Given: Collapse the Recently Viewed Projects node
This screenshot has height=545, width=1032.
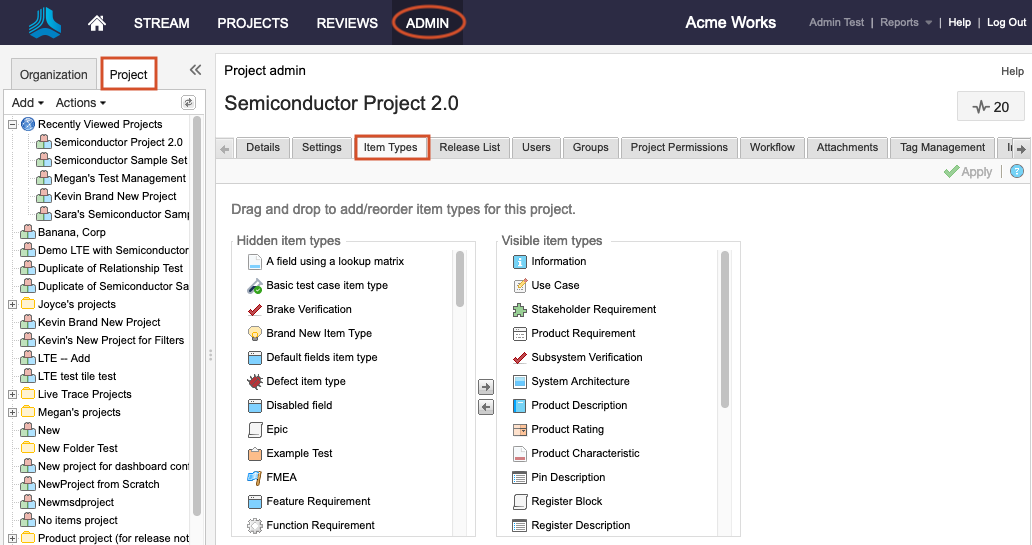Looking at the screenshot, I should tap(12, 125).
